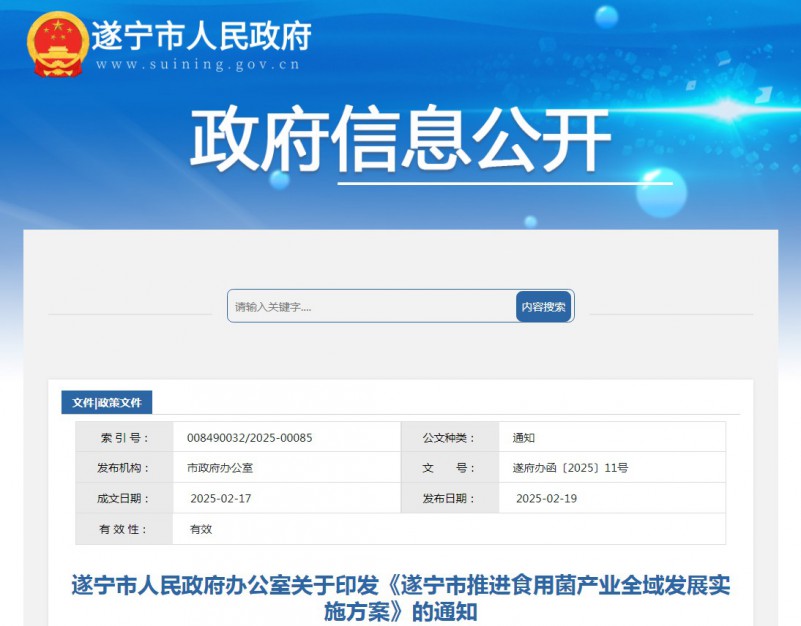This screenshot has height=626, width=801.
Task: Select the 市政府办公室 value
Action: [x=220, y=468]
